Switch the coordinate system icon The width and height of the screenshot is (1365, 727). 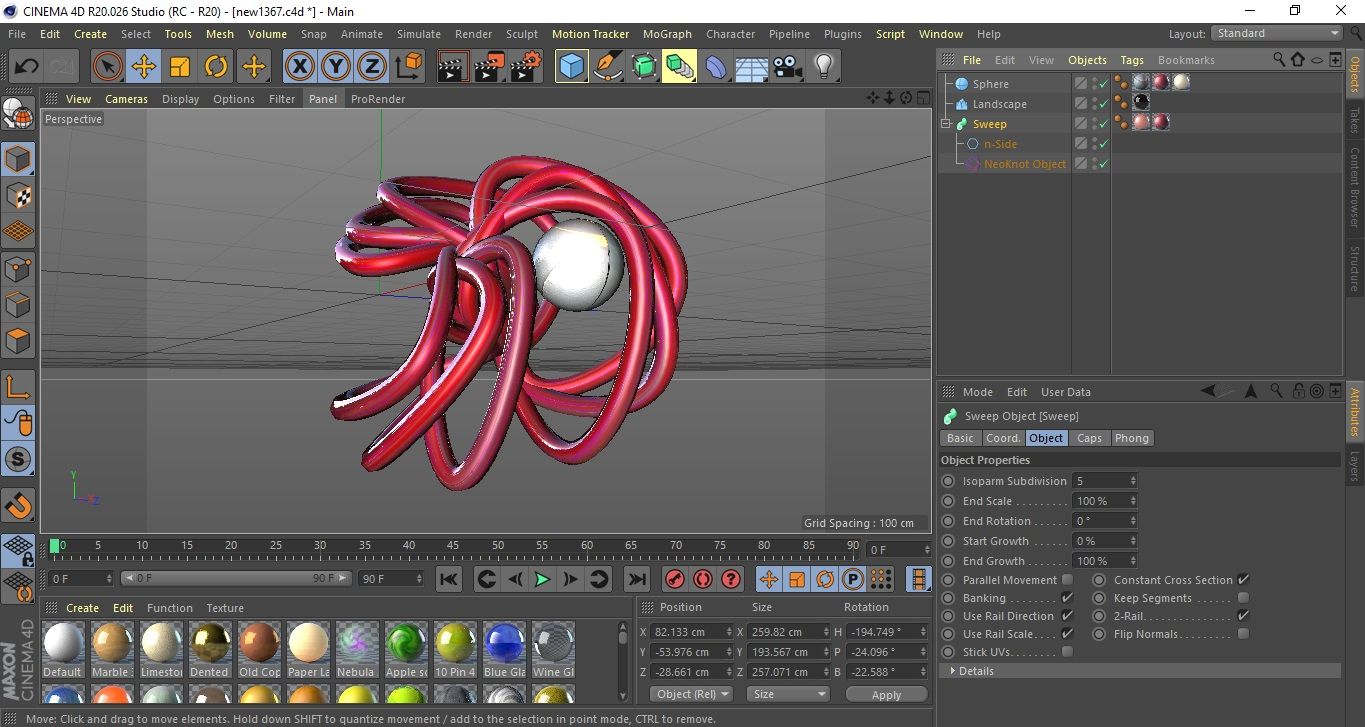pos(408,67)
